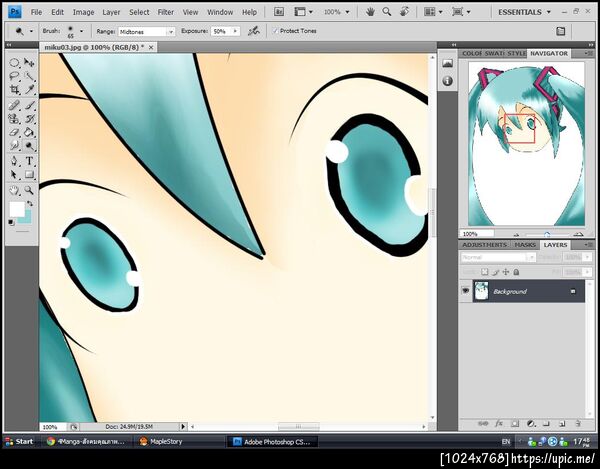Open the ESSENTIALS workspace dropdown
This screenshot has width=600, height=469.
(x=525, y=12)
